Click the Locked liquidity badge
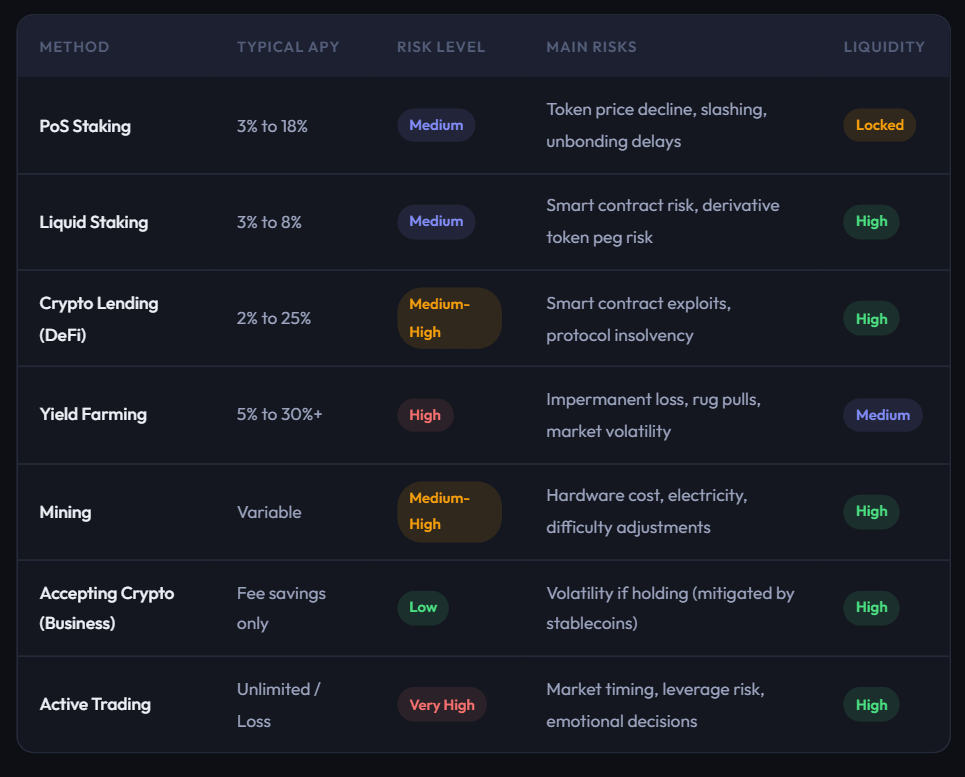Viewport: 965px width, 777px height. (879, 125)
